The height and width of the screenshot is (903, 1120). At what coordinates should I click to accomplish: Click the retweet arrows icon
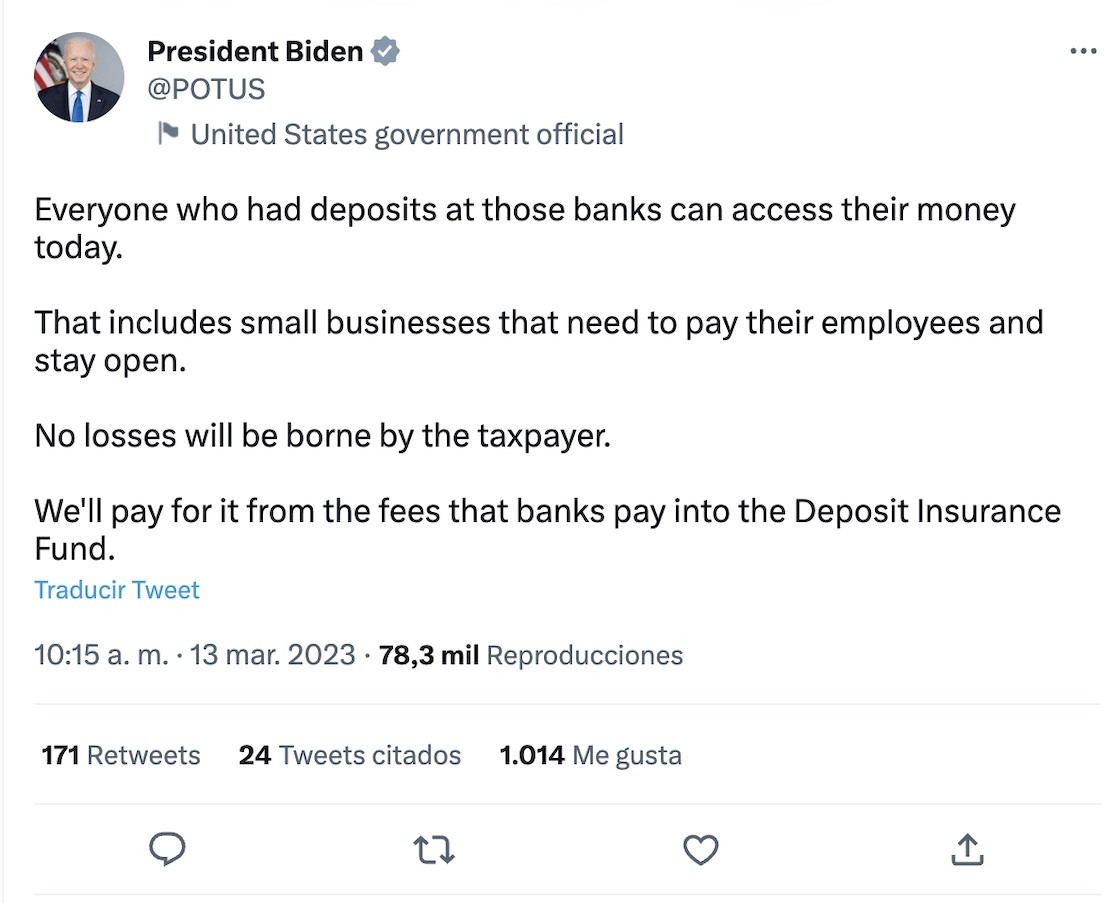click(x=434, y=850)
